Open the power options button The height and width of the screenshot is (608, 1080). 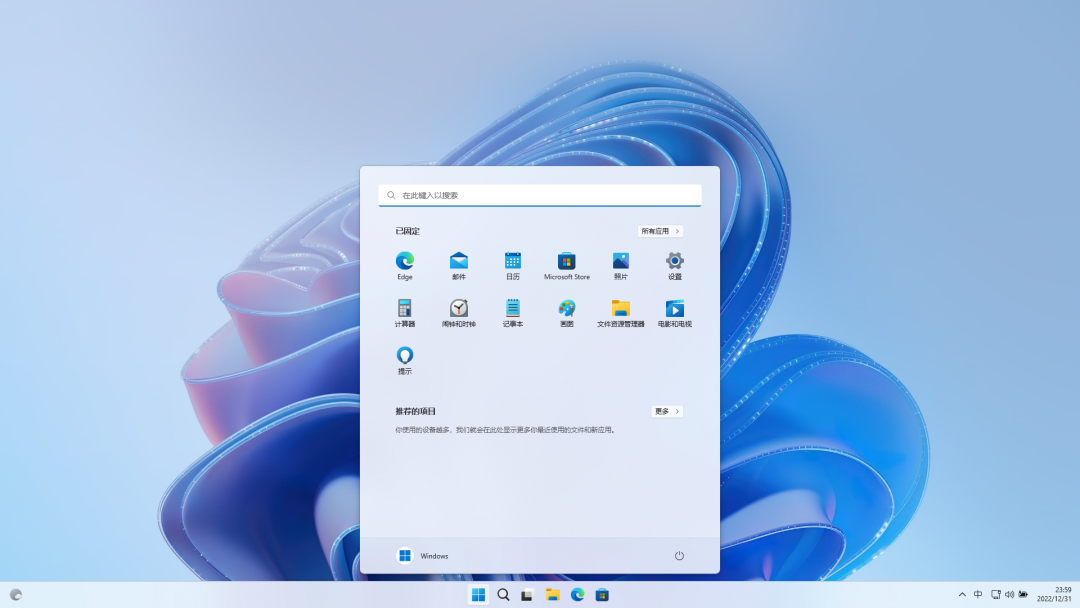coord(679,556)
